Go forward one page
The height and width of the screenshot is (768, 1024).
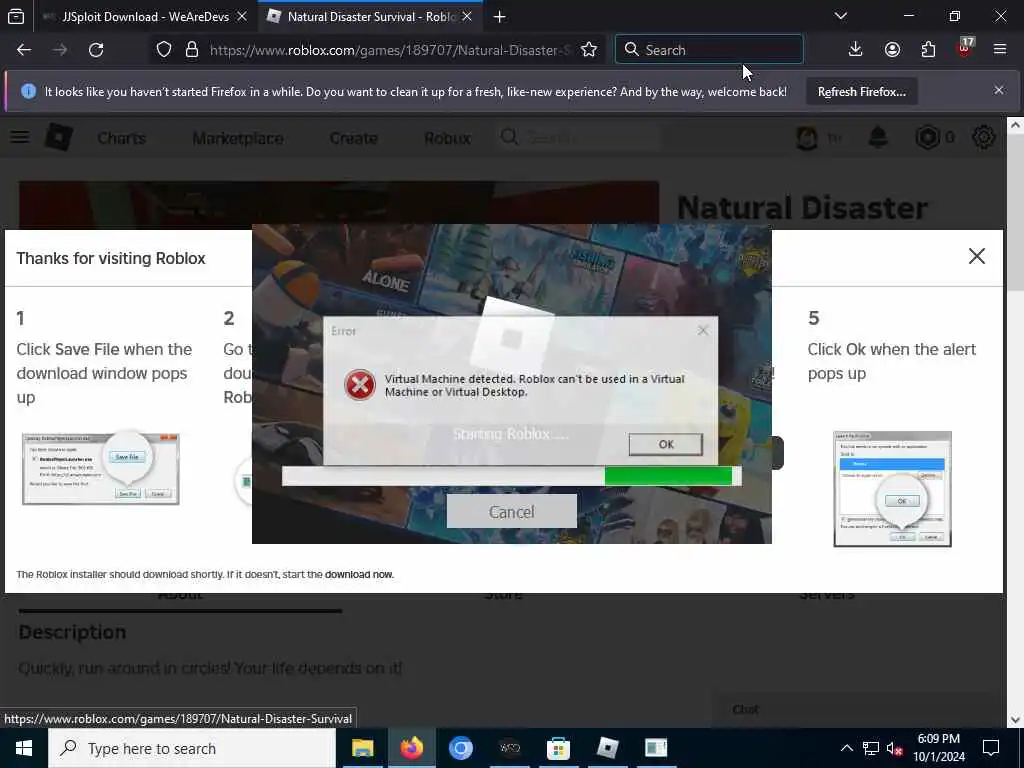(60, 50)
